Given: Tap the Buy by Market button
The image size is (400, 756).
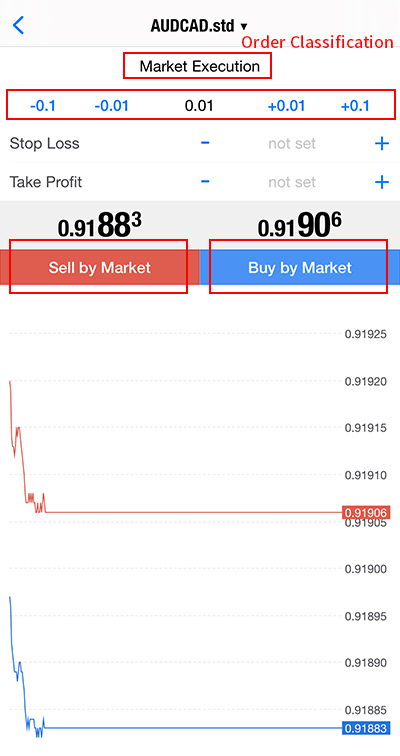Looking at the screenshot, I should point(300,267).
